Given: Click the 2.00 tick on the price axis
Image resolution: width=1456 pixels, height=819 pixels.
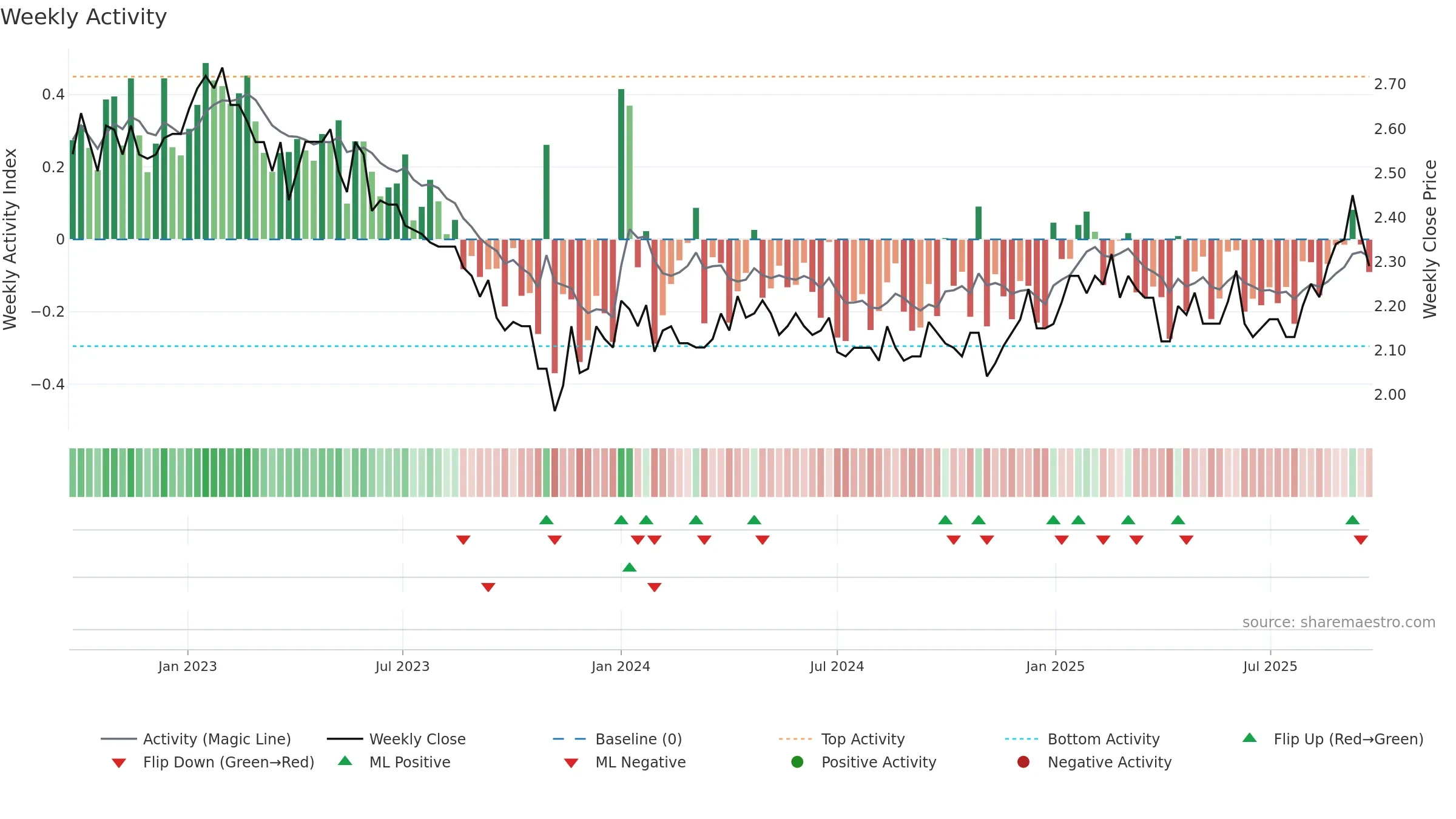Looking at the screenshot, I should tap(1390, 395).
